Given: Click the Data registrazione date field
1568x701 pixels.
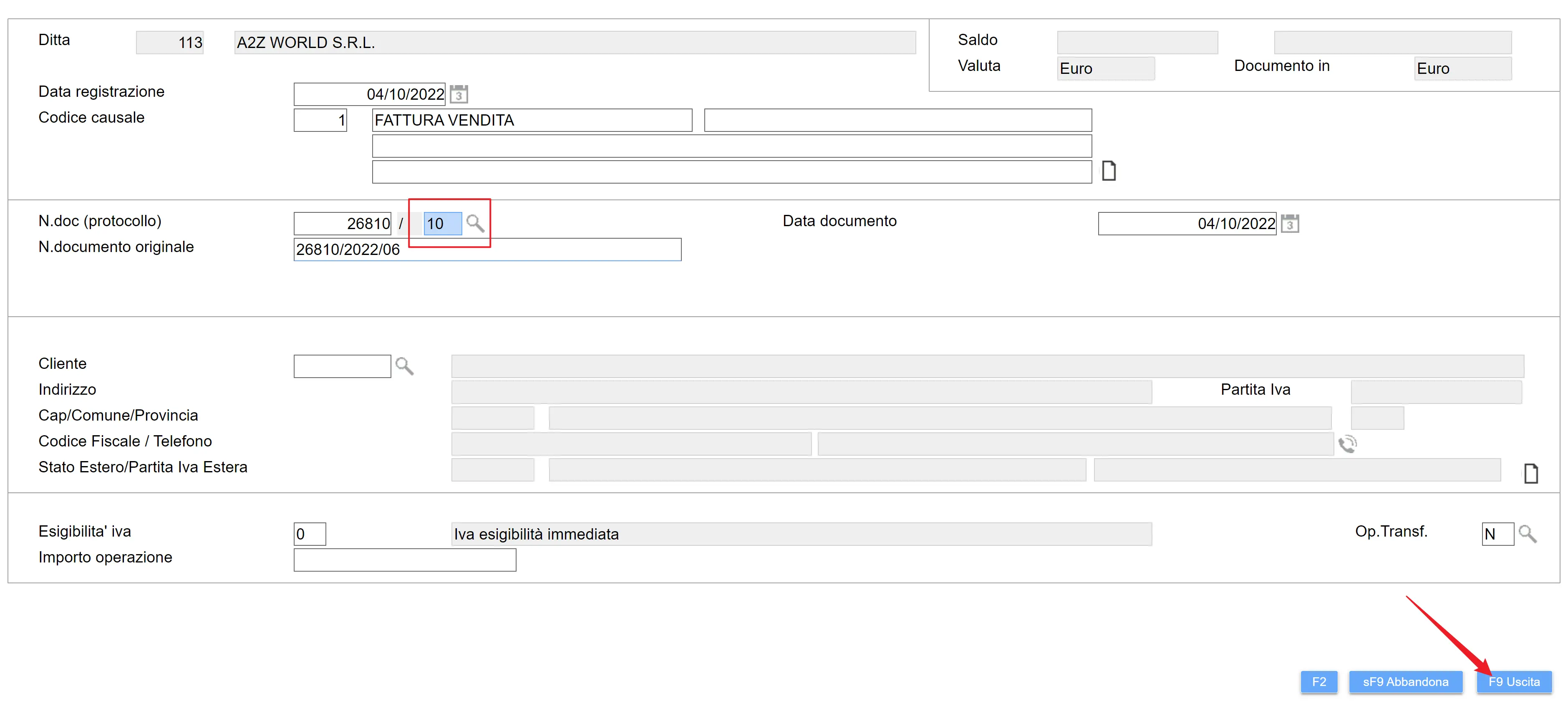Looking at the screenshot, I should [369, 94].
